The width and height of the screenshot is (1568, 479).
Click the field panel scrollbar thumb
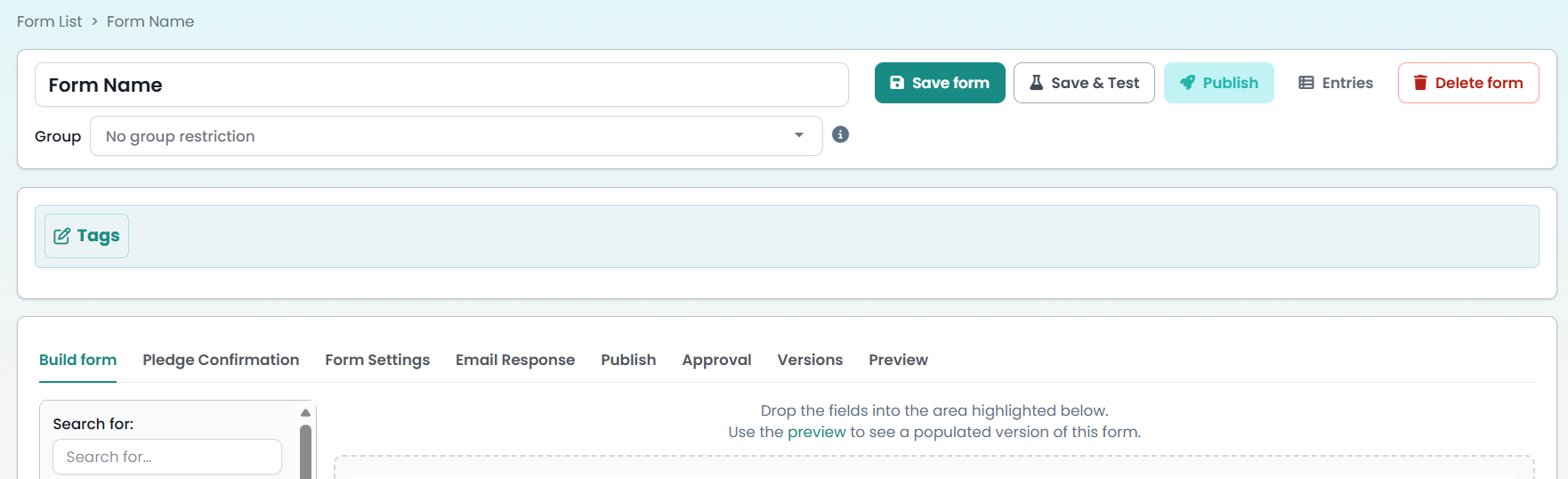(305, 452)
